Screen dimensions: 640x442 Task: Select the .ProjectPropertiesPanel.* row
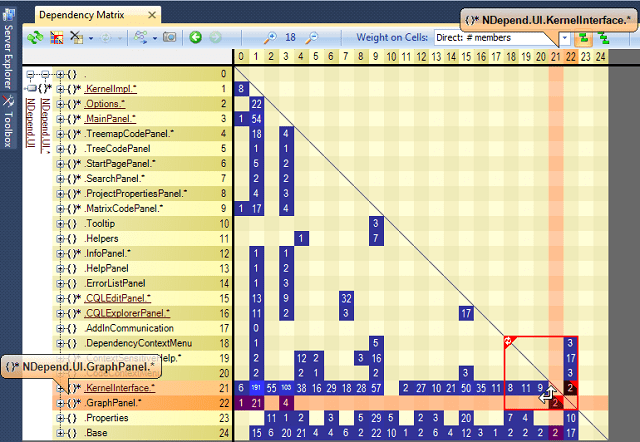(142, 193)
